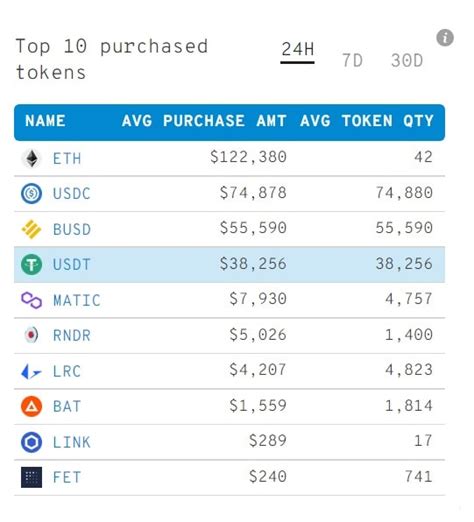This screenshot has width=474, height=522.
Task: Click the USDC coin icon
Action: 32,193
